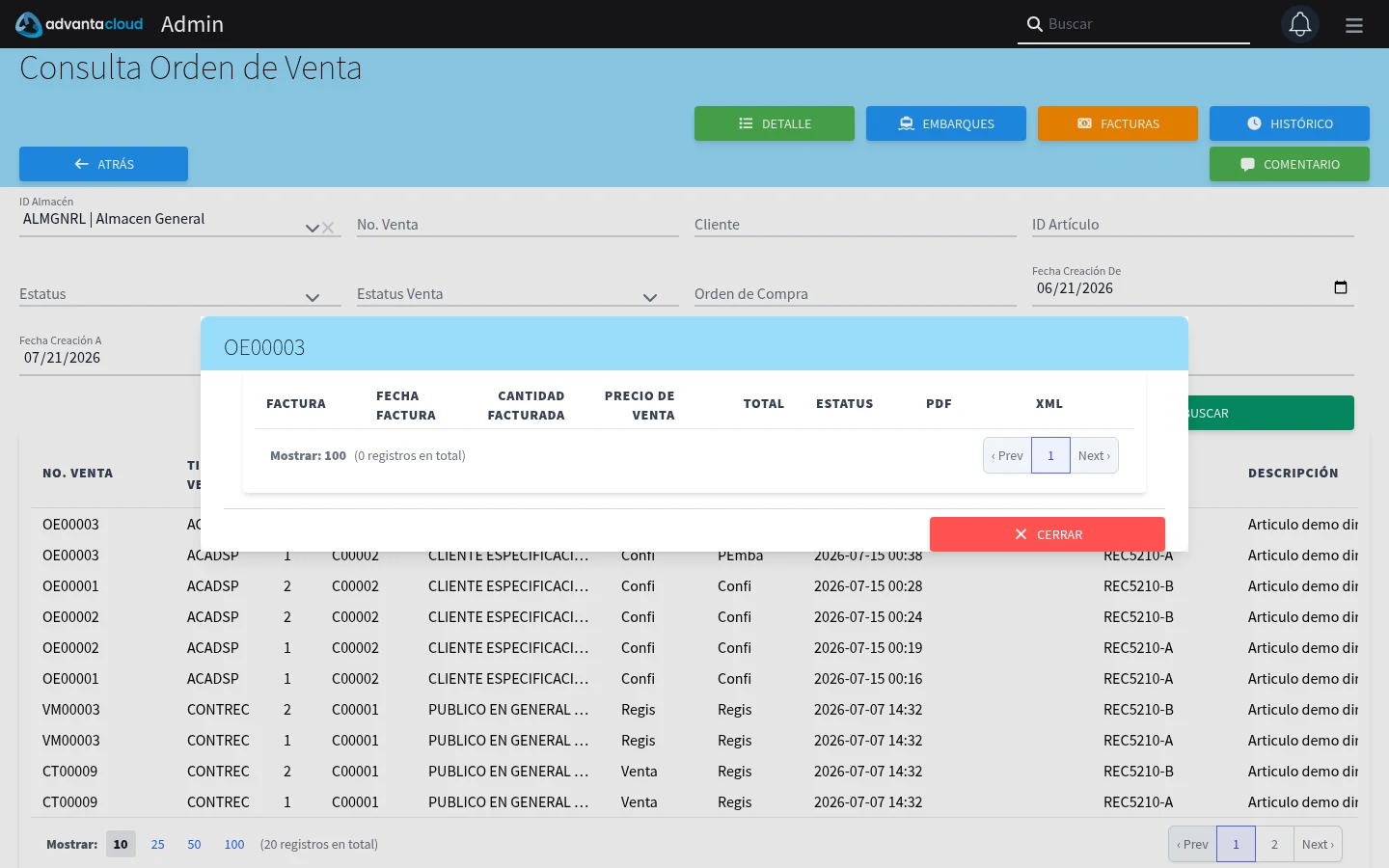
Task: Click the PDF column header
Action: [939, 404]
